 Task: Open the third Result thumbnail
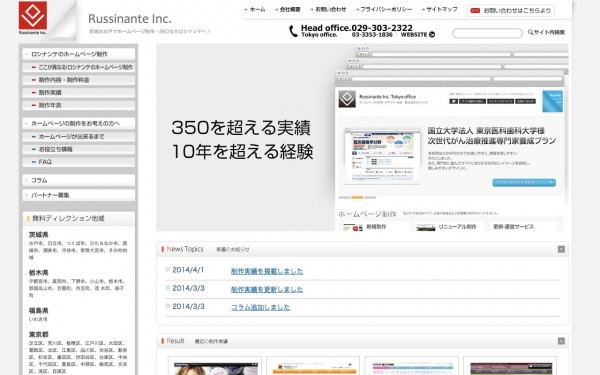coord(411,367)
